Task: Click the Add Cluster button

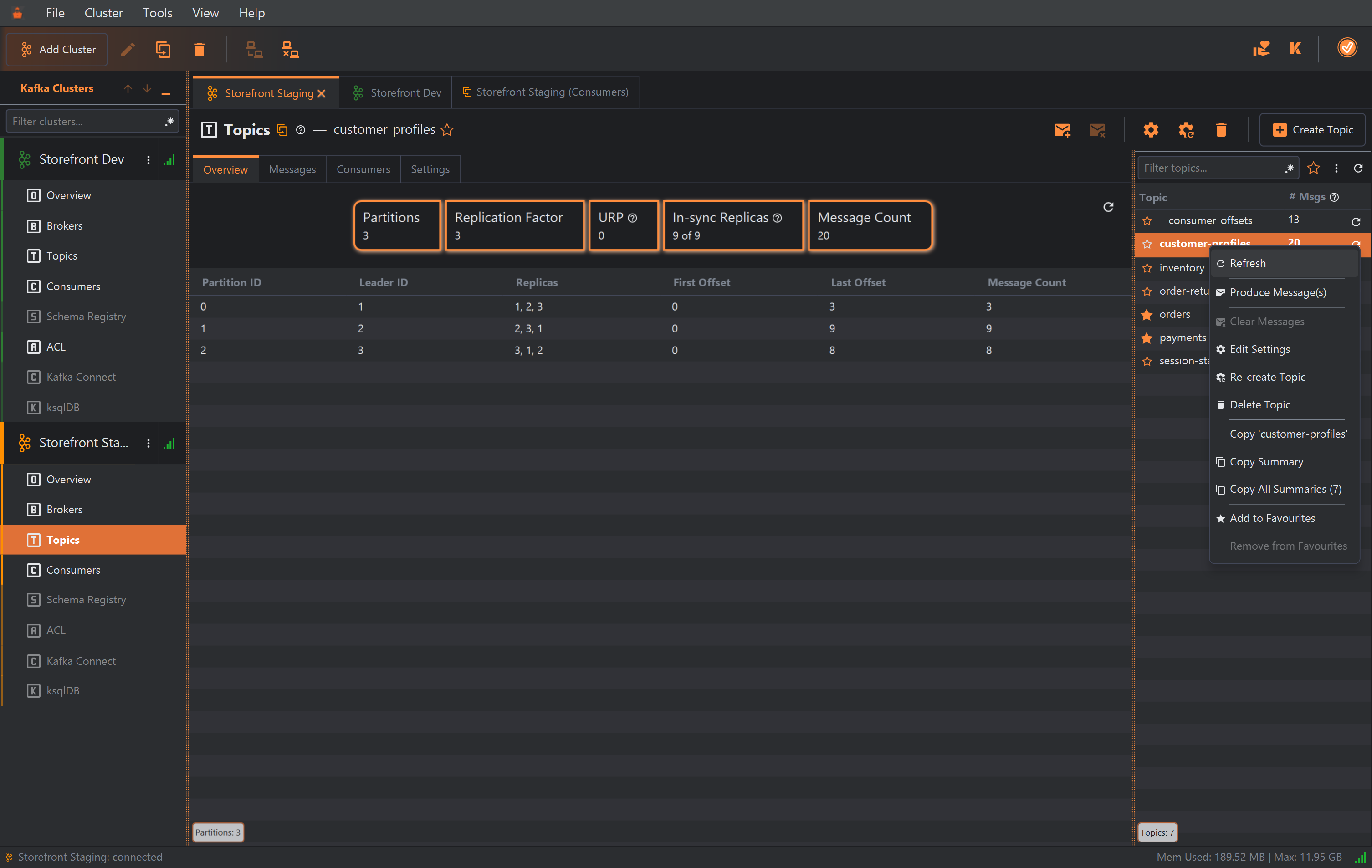Action: [x=57, y=50]
